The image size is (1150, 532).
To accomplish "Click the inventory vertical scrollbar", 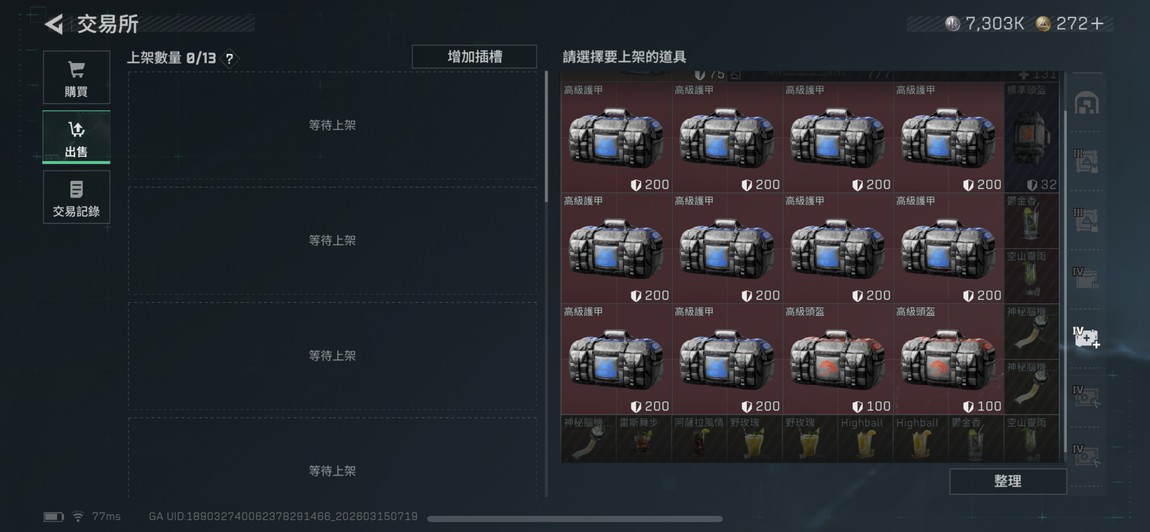I will click(1065, 281).
